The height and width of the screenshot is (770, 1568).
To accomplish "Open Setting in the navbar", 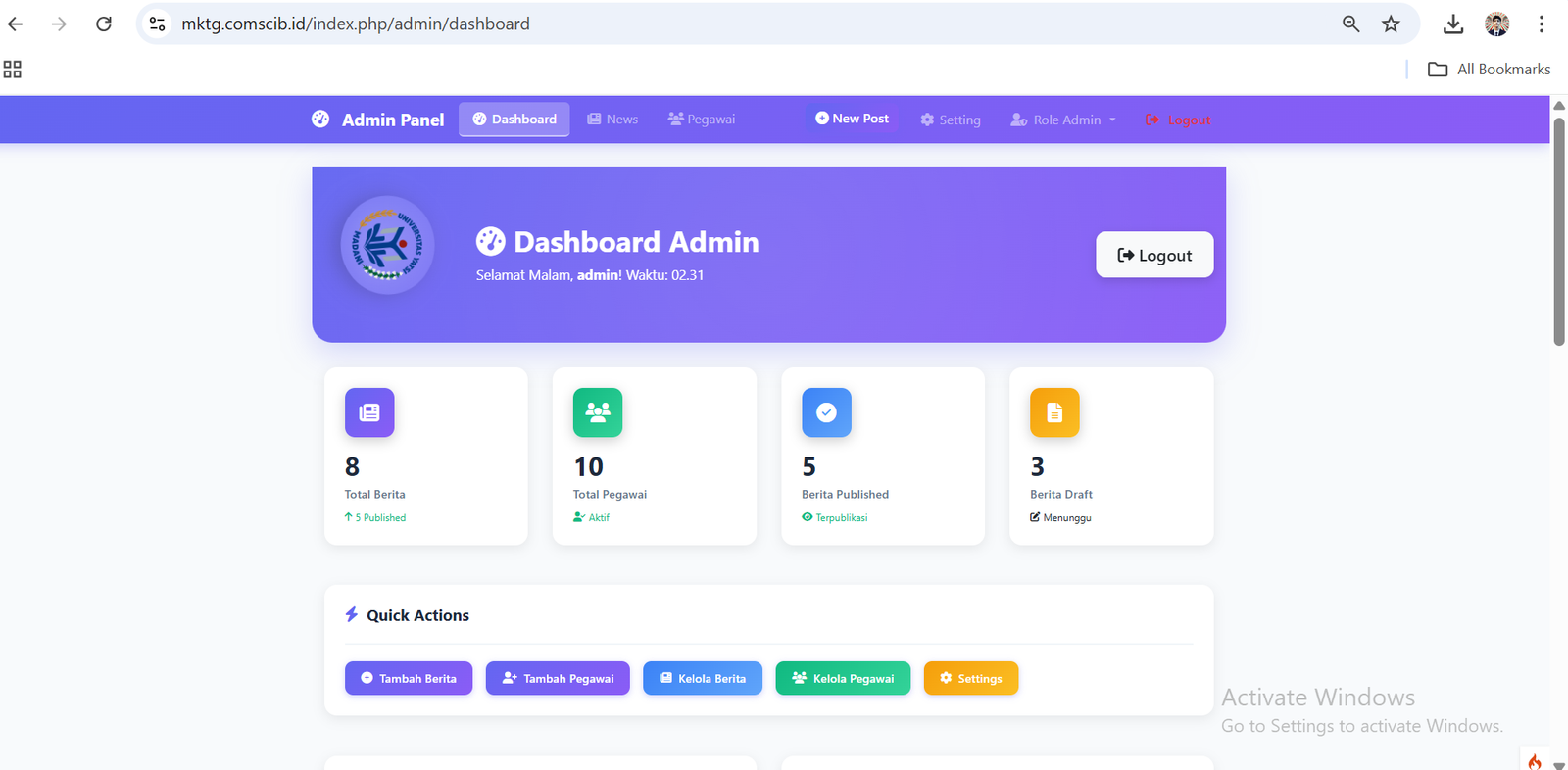I will (x=951, y=120).
